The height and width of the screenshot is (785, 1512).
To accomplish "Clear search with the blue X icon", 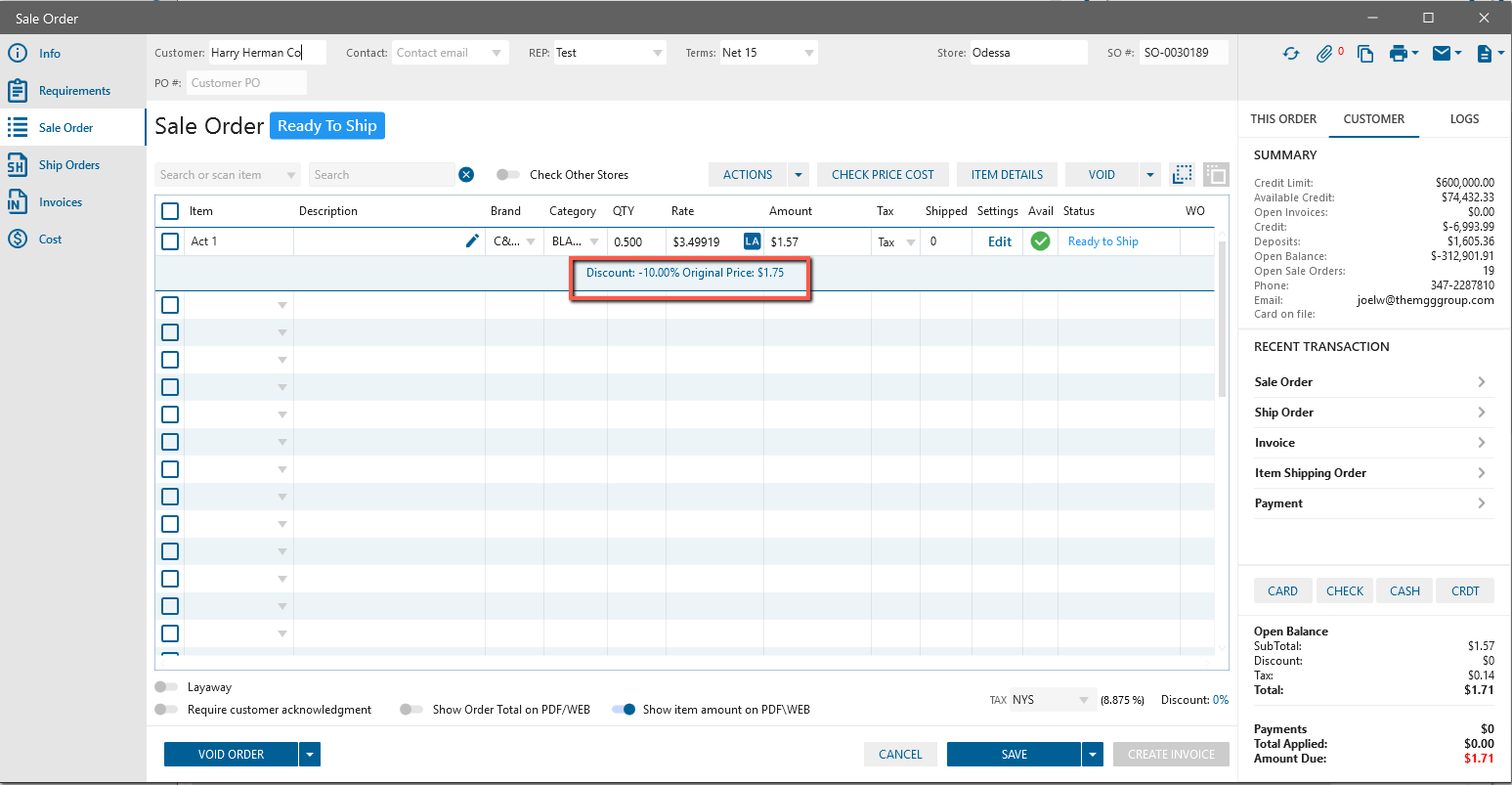I will tap(466, 175).
